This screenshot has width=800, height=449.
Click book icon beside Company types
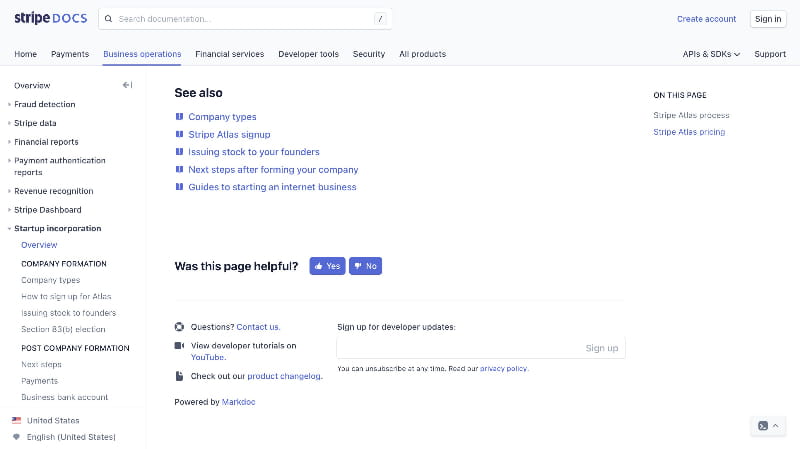click(x=179, y=117)
